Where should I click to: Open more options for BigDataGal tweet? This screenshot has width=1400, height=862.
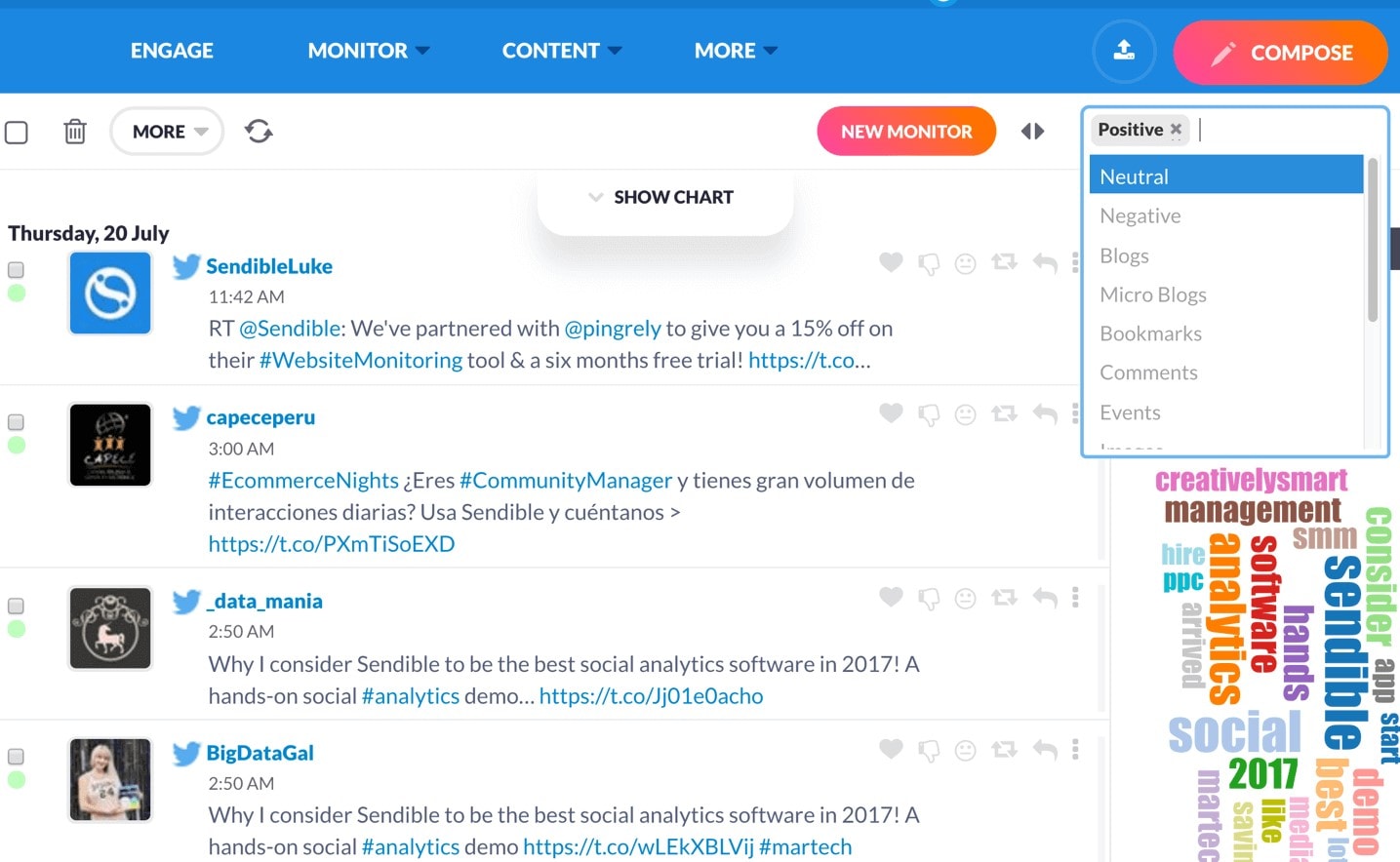[x=1075, y=749]
